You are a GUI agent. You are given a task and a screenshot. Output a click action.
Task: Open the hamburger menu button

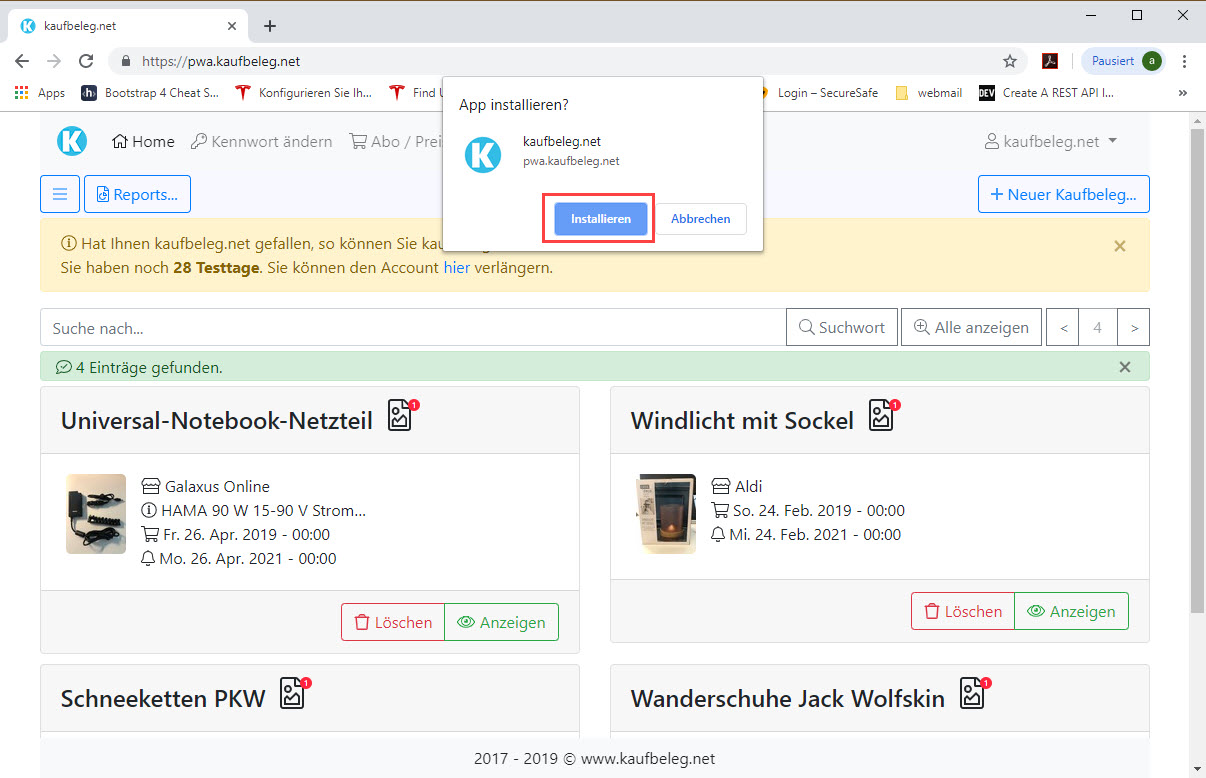pyautogui.click(x=60, y=195)
